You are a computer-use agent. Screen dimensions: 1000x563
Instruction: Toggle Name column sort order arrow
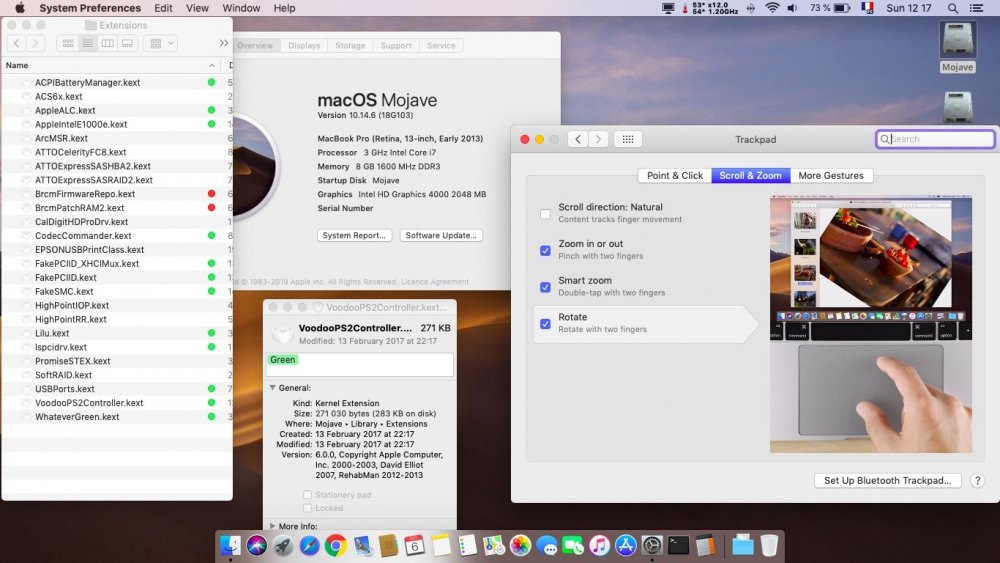(x=211, y=66)
